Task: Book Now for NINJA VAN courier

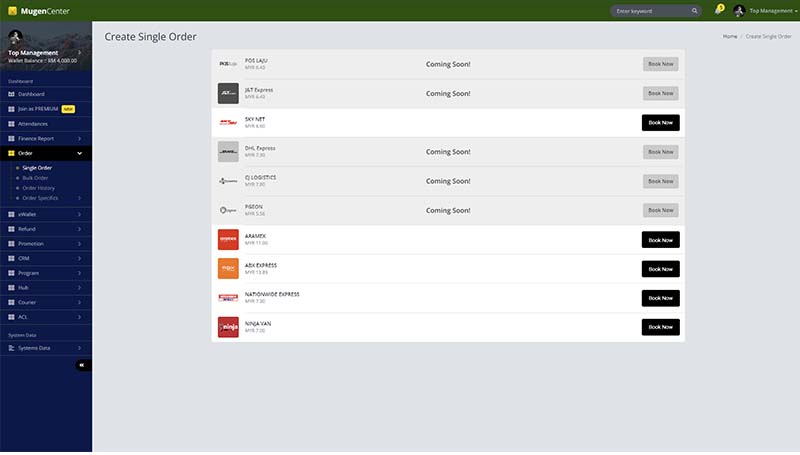Action: (x=660, y=327)
